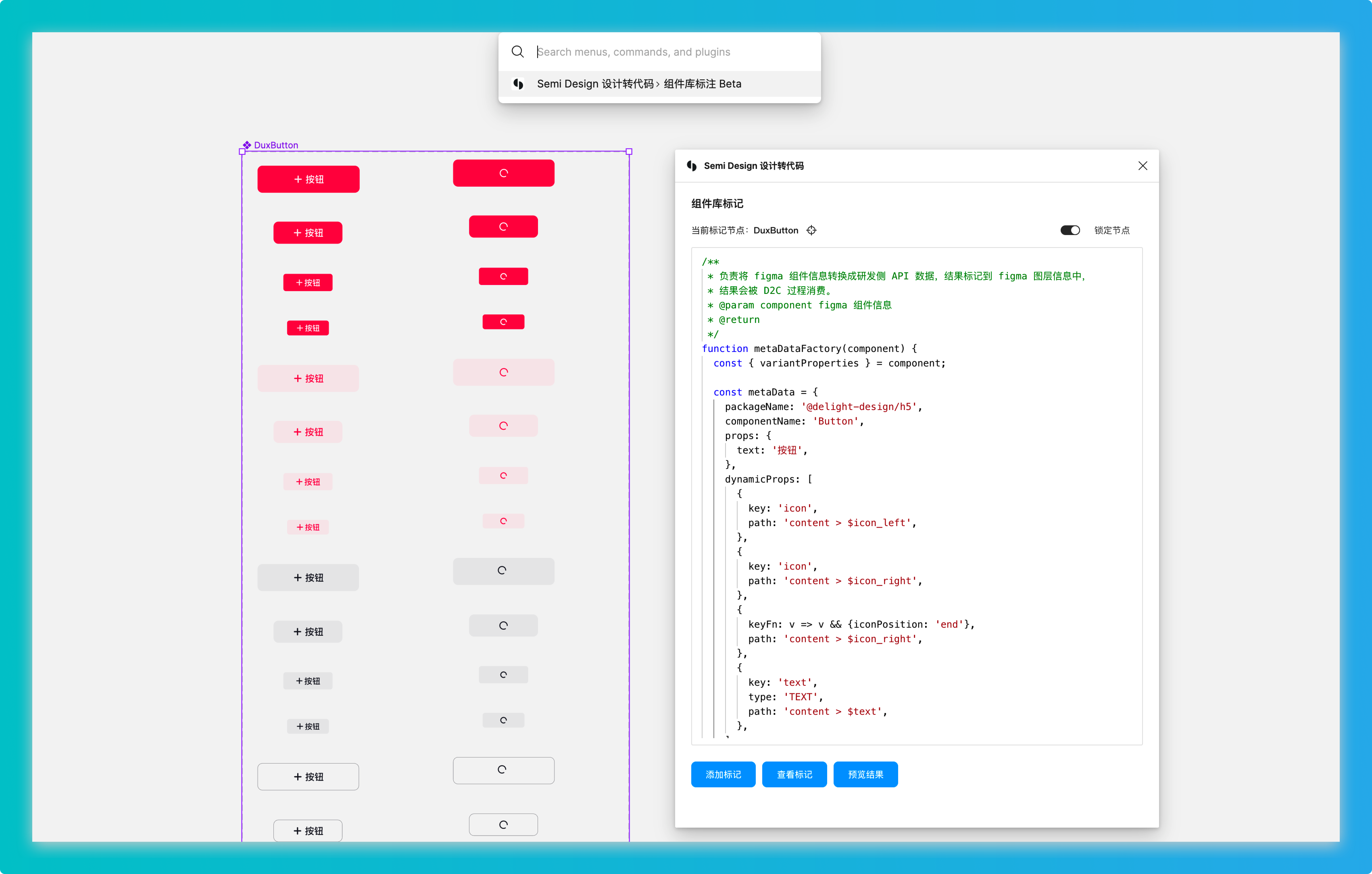Click the 组件库标记 section heading
The image size is (1372, 874).
(717, 204)
